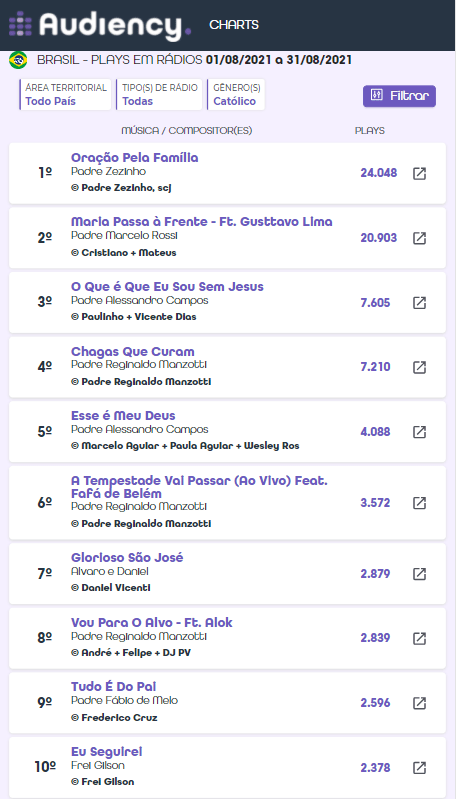This screenshot has width=456, height=799.
Task: Open external link icon for Vou Para O Alvo
Action: [419, 638]
